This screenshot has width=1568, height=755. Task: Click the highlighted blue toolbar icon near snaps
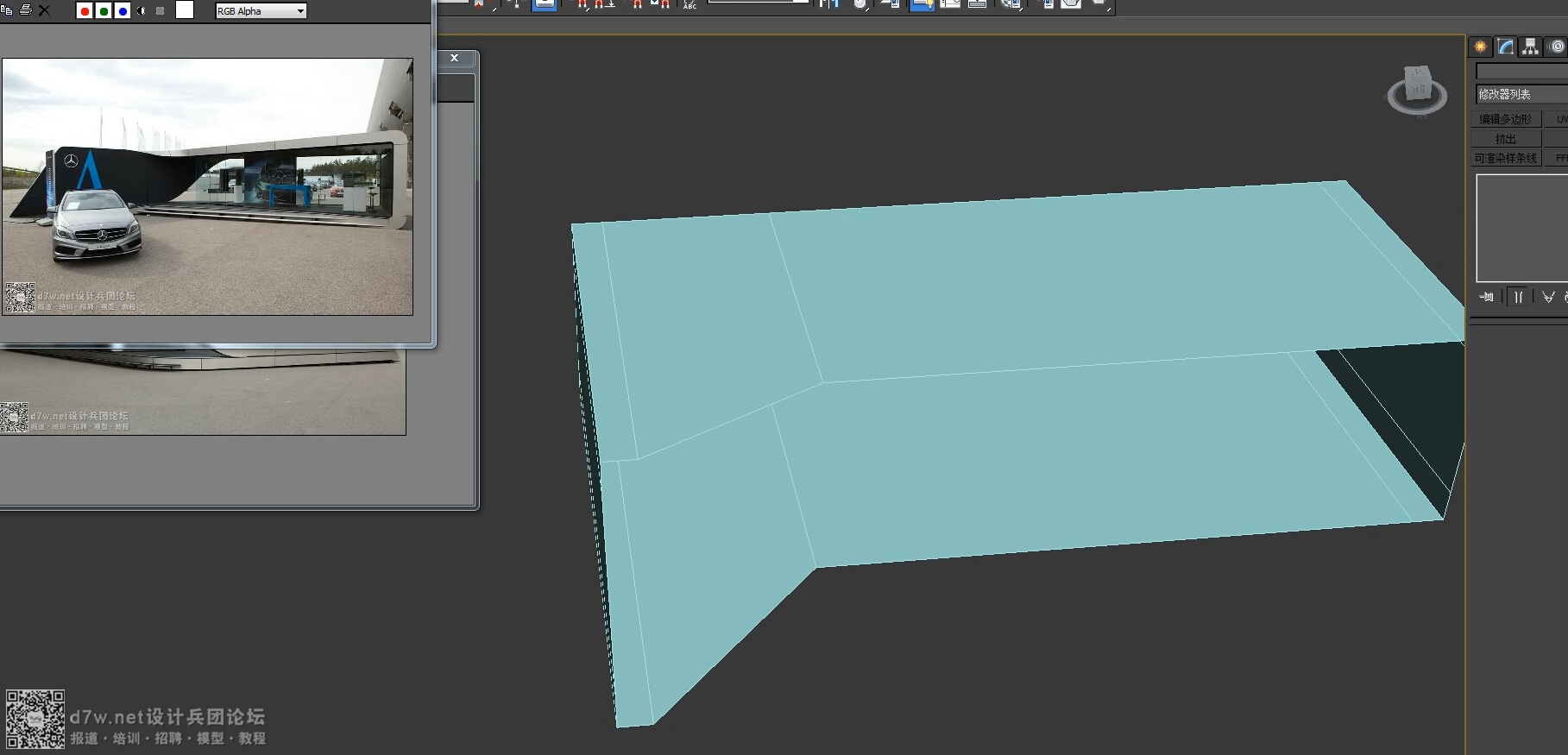pyautogui.click(x=545, y=5)
